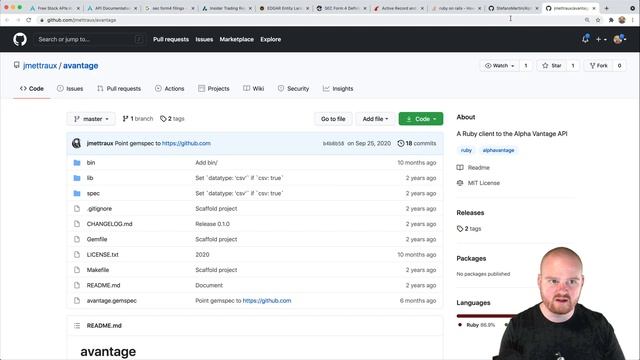Open README outline list icon
Screen dimensions: 640x360
pos(77,326)
